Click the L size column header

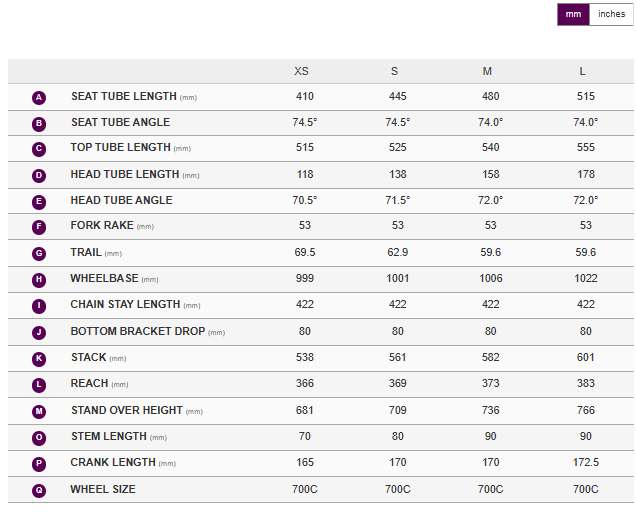583,71
